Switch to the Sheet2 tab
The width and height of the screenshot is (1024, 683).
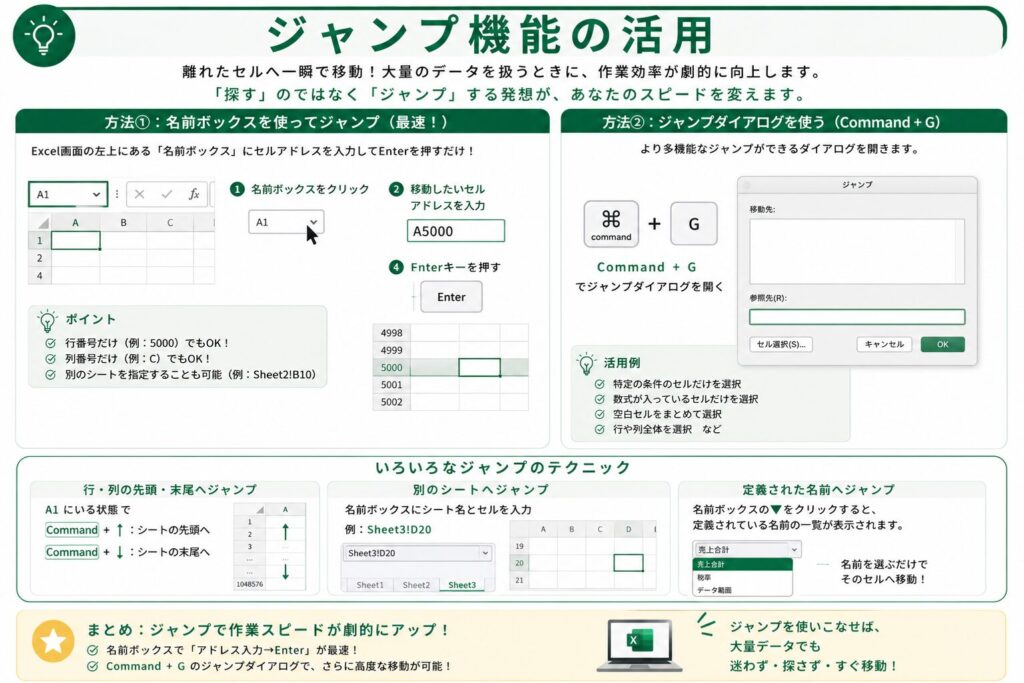pos(416,585)
